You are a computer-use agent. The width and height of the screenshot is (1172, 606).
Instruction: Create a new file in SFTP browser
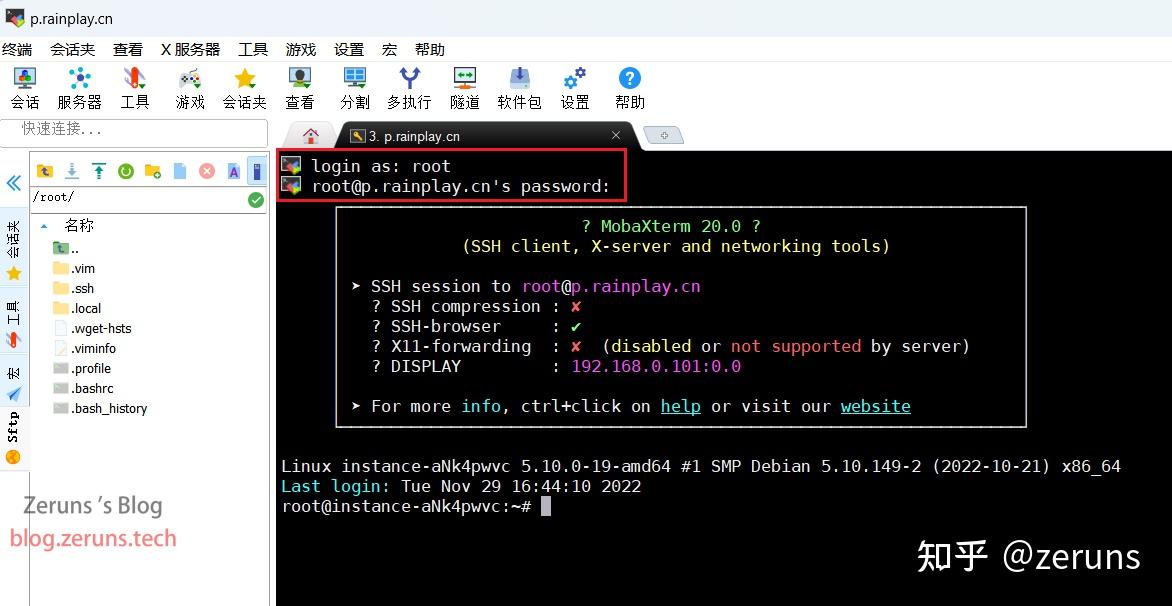coord(180,171)
